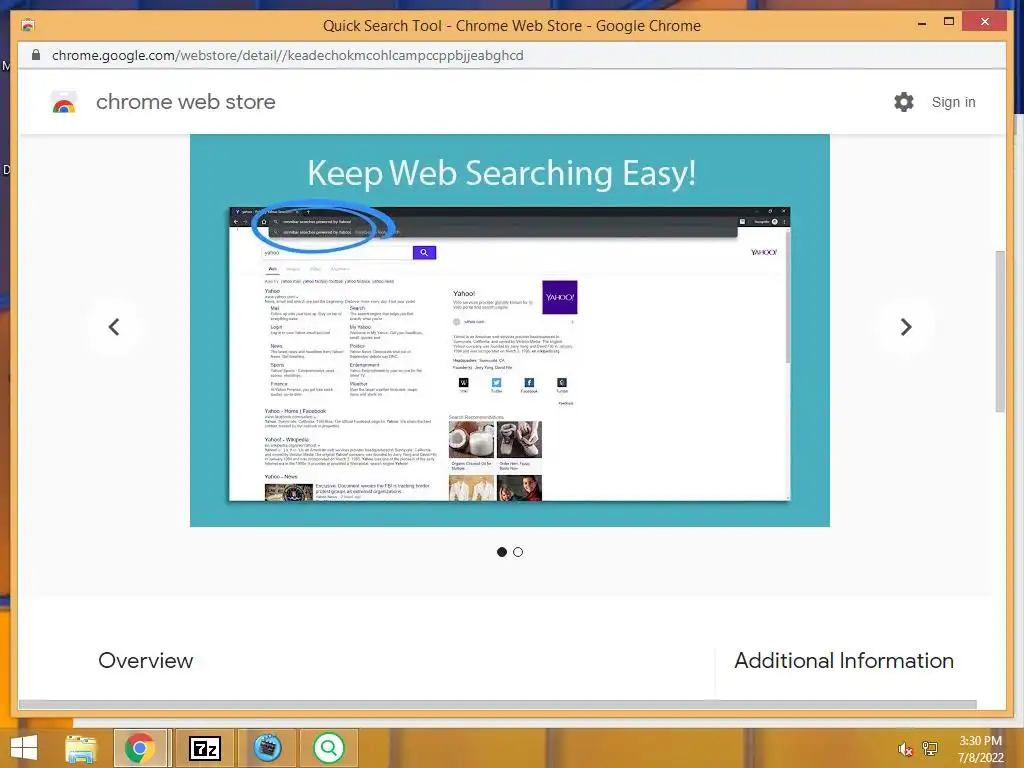Open 7-Zip from the taskbar
1024x768 pixels.
[x=204, y=748]
